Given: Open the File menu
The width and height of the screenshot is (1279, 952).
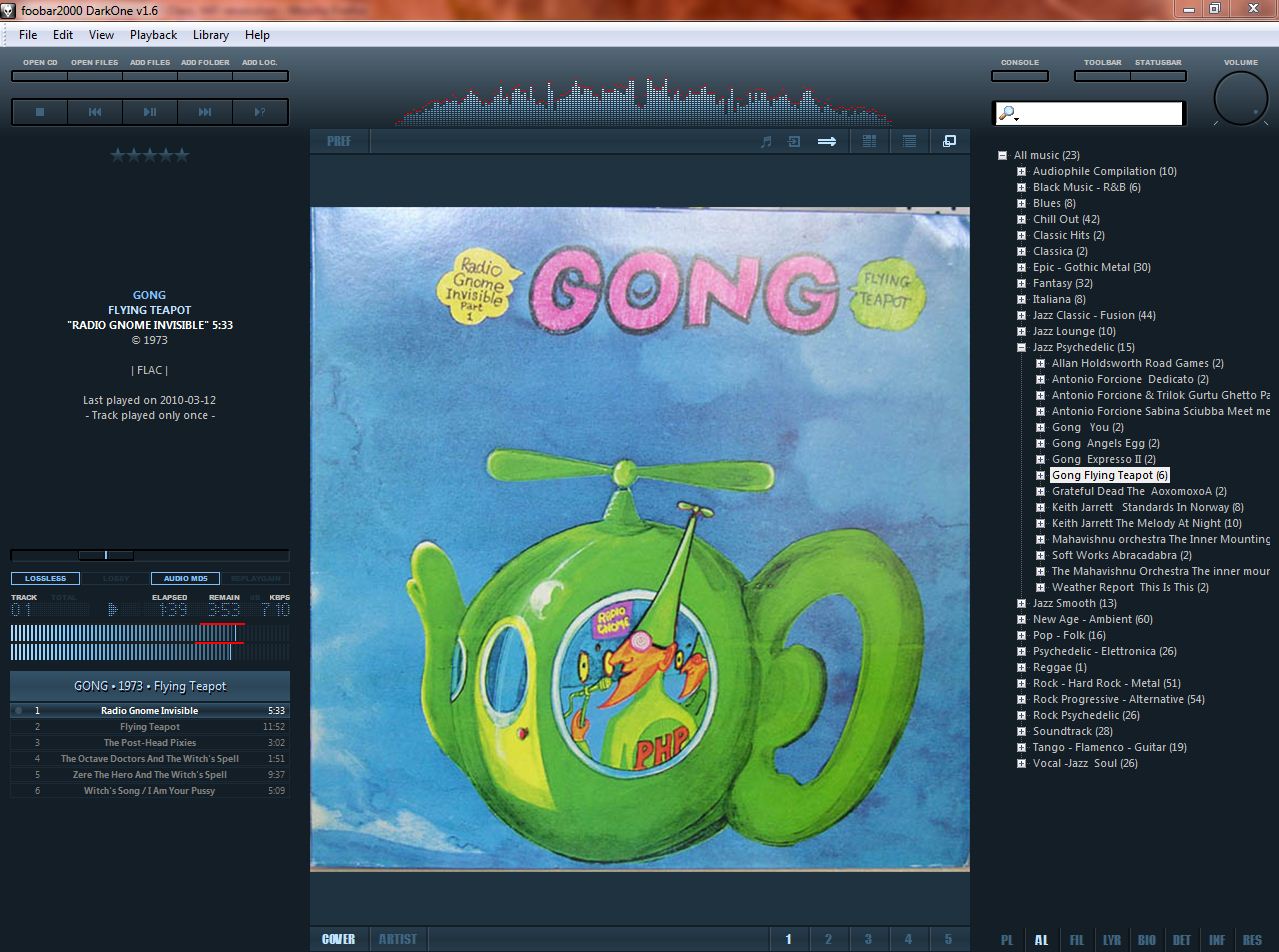Looking at the screenshot, I should tap(28, 34).
